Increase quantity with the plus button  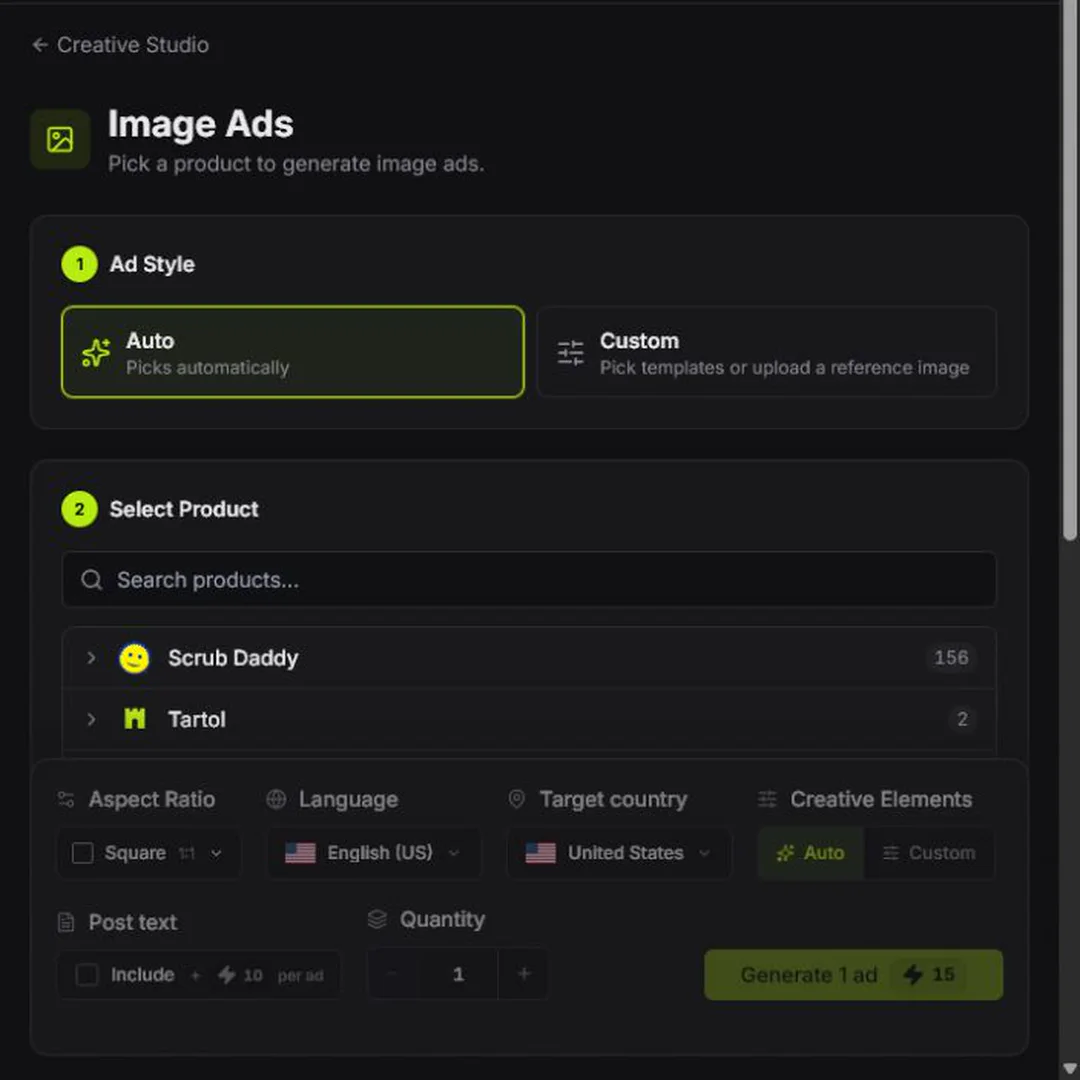click(524, 974)
